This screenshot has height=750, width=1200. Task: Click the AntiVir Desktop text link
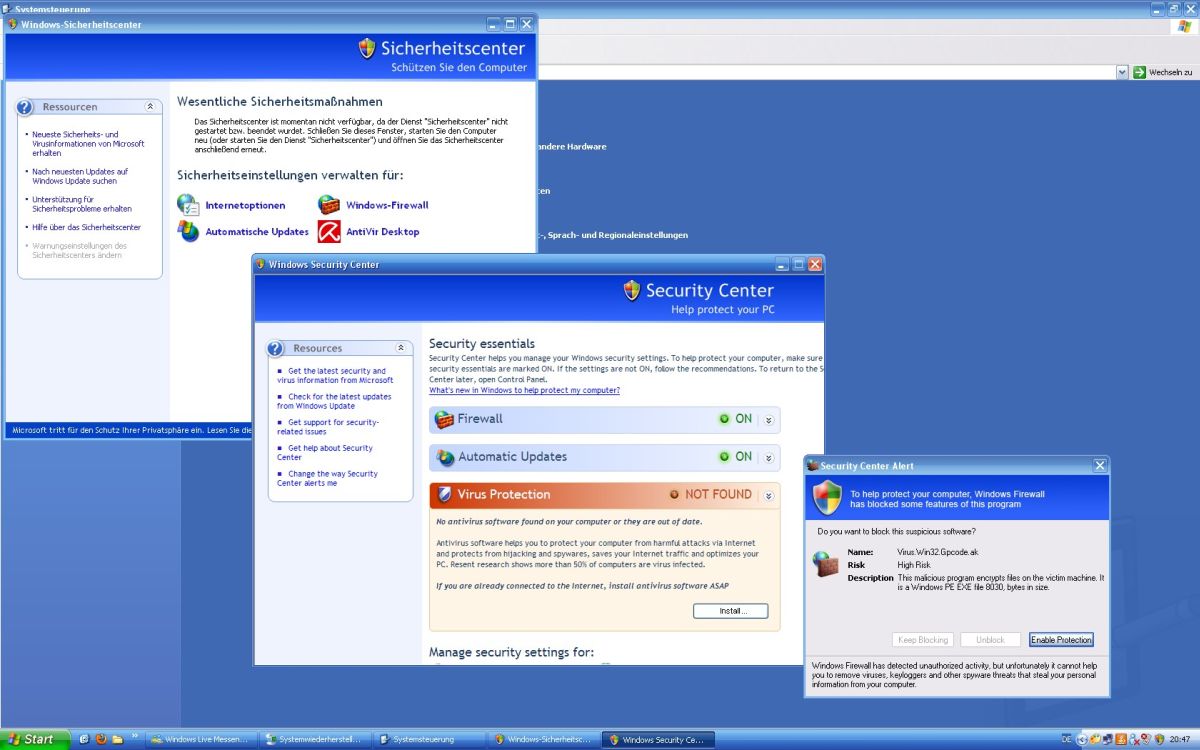click(383, 231)
